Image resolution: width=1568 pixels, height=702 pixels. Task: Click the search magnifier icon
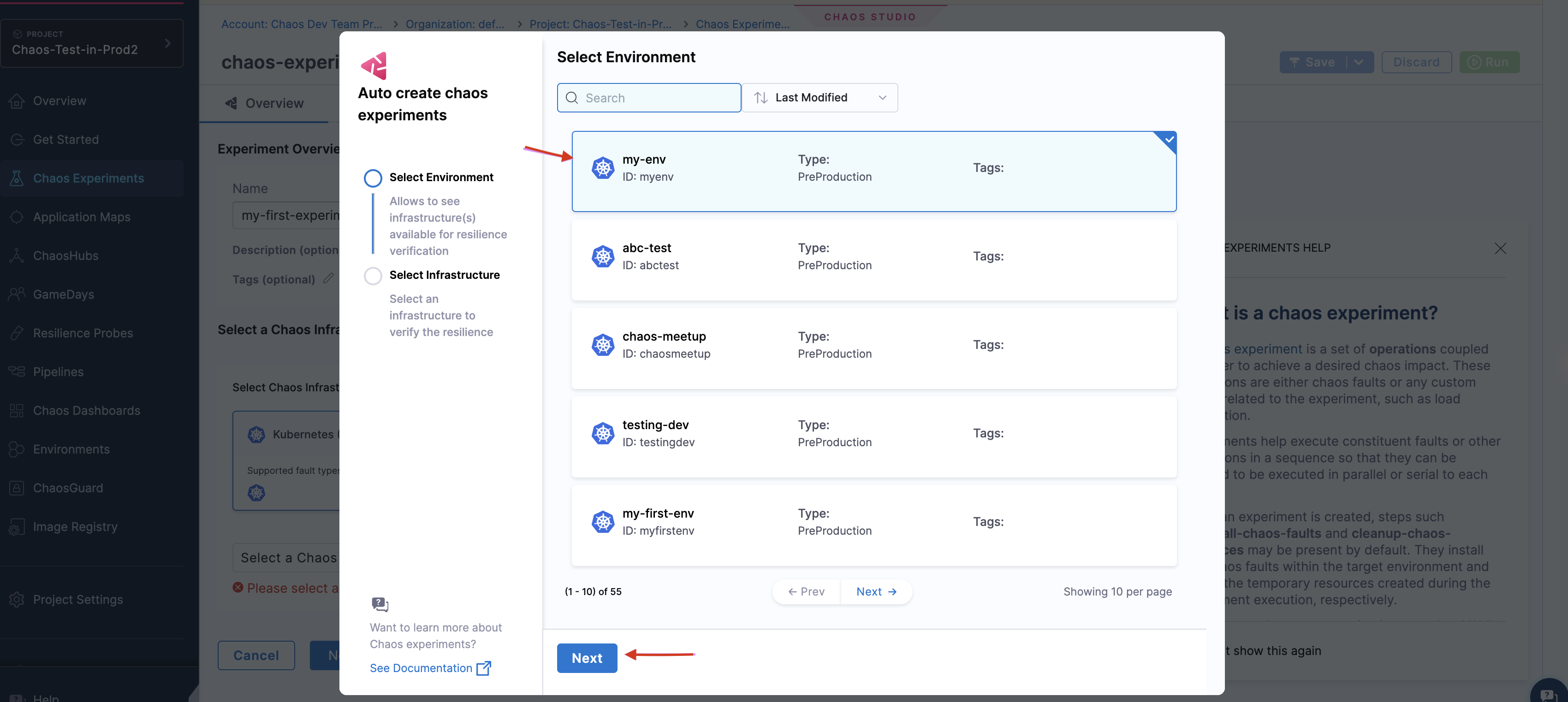tap(571, 98)
